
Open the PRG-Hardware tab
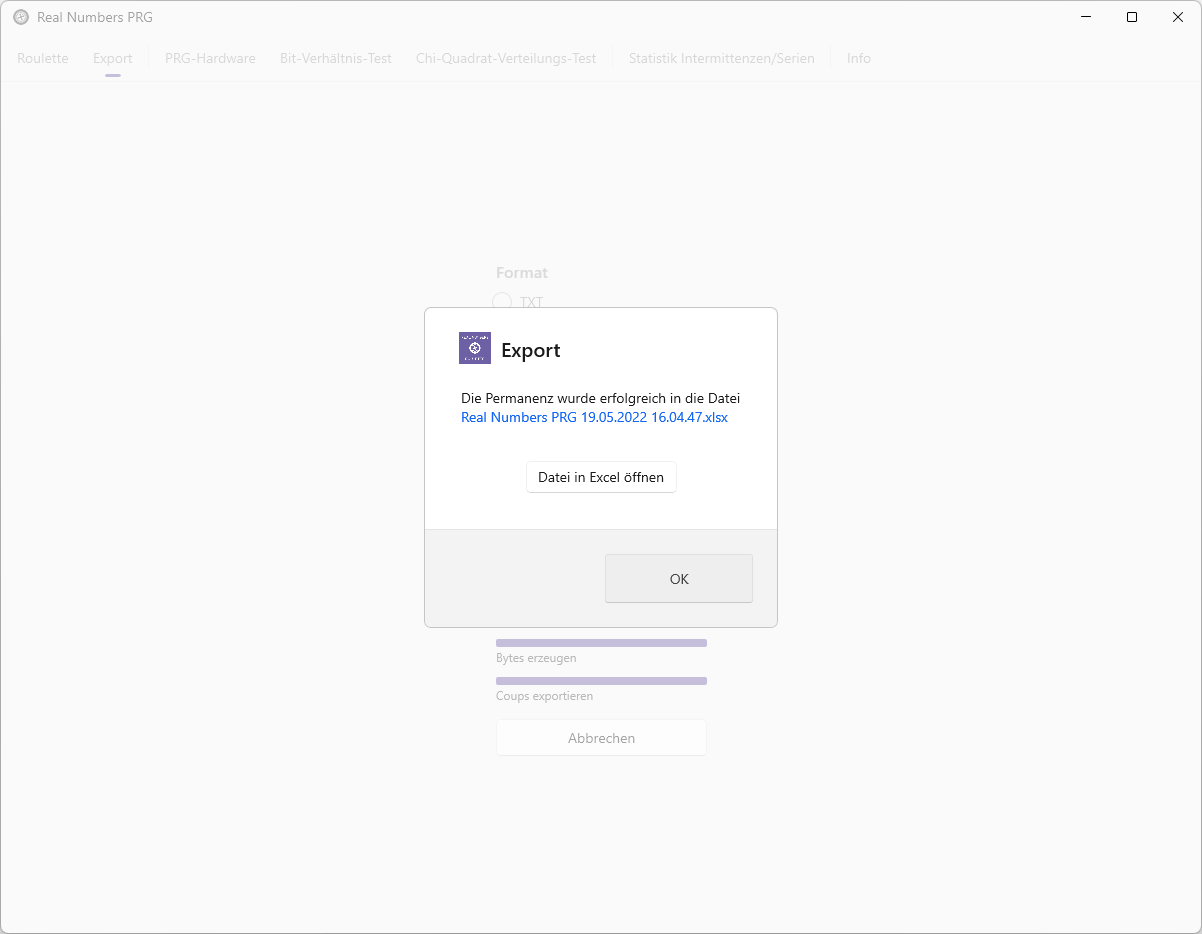(x=210, y=58)
